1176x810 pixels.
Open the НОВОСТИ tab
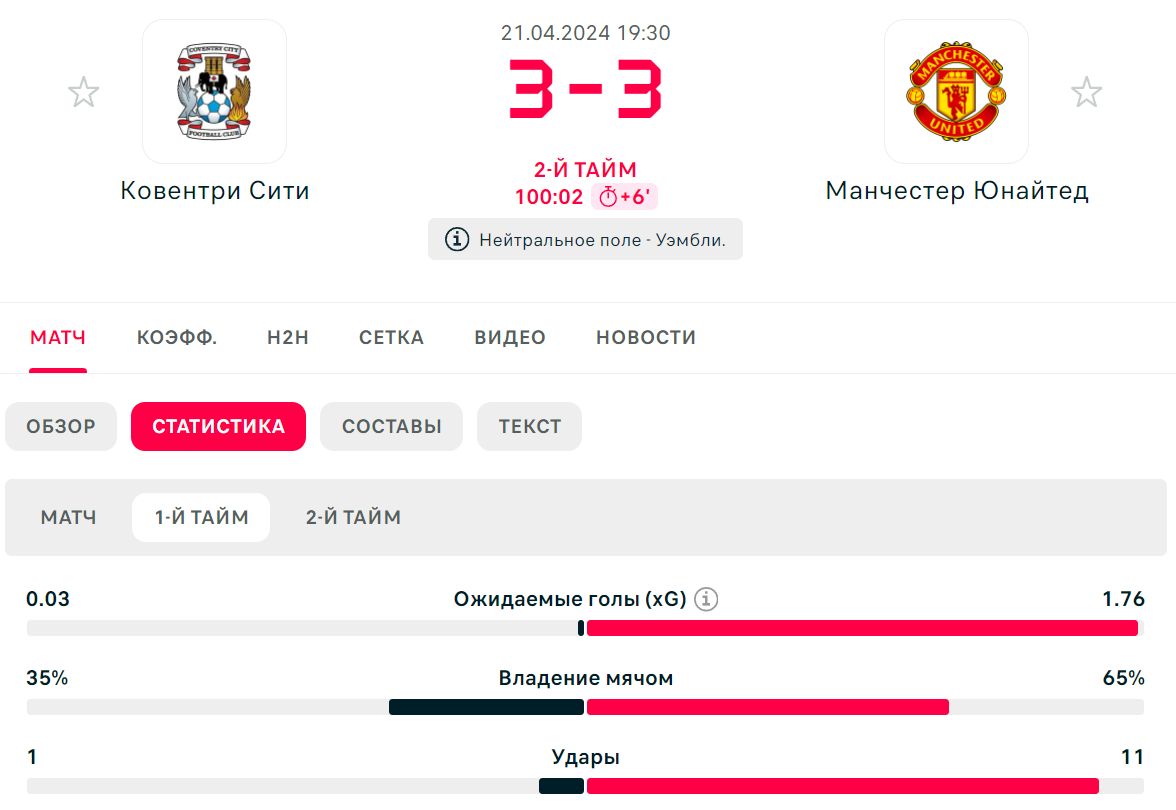pyautogui.click(x=646, y=338)
